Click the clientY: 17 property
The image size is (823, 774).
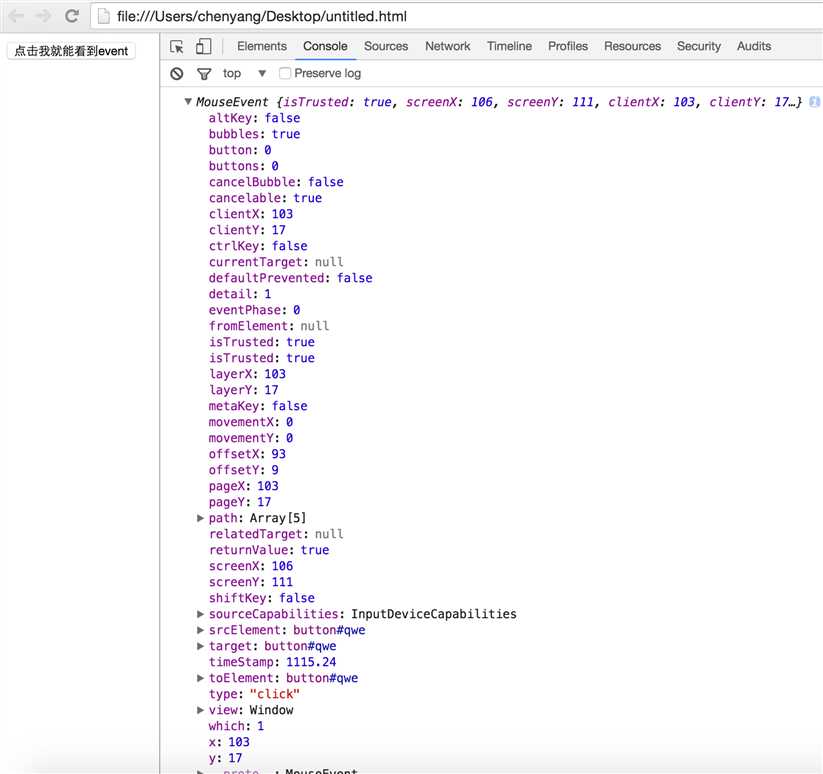point(247,230)
